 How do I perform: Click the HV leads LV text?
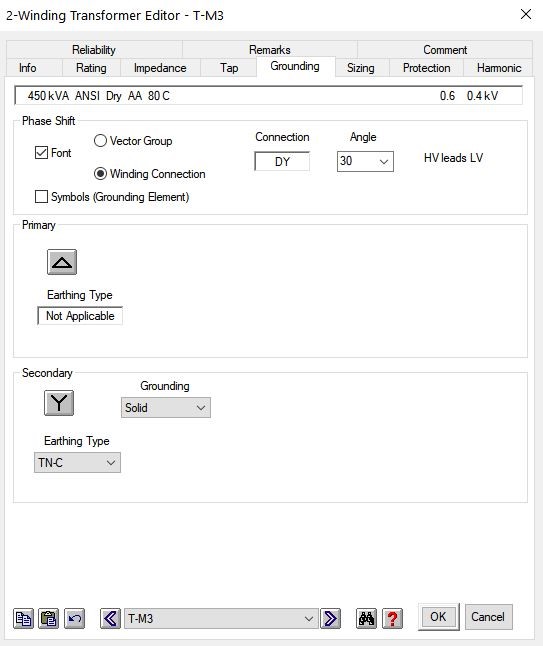pyautogui.click(x=453, y=158)
